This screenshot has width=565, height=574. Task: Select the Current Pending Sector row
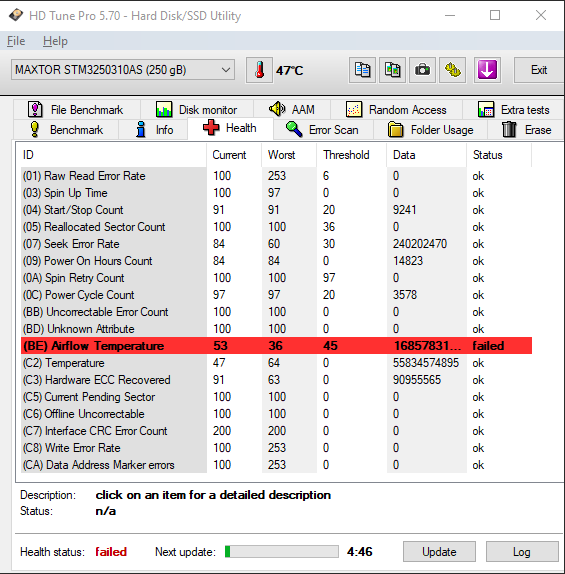point(276,397)
